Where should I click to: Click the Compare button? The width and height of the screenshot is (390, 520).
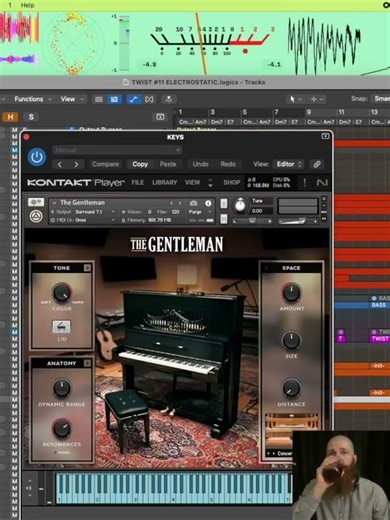tap(105, 164)
